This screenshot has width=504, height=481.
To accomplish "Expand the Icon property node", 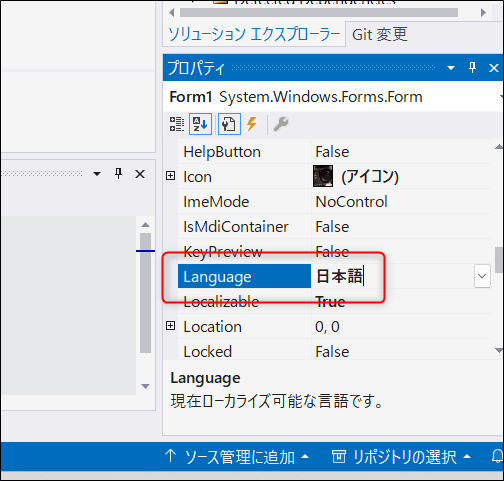I will [170, 176].
